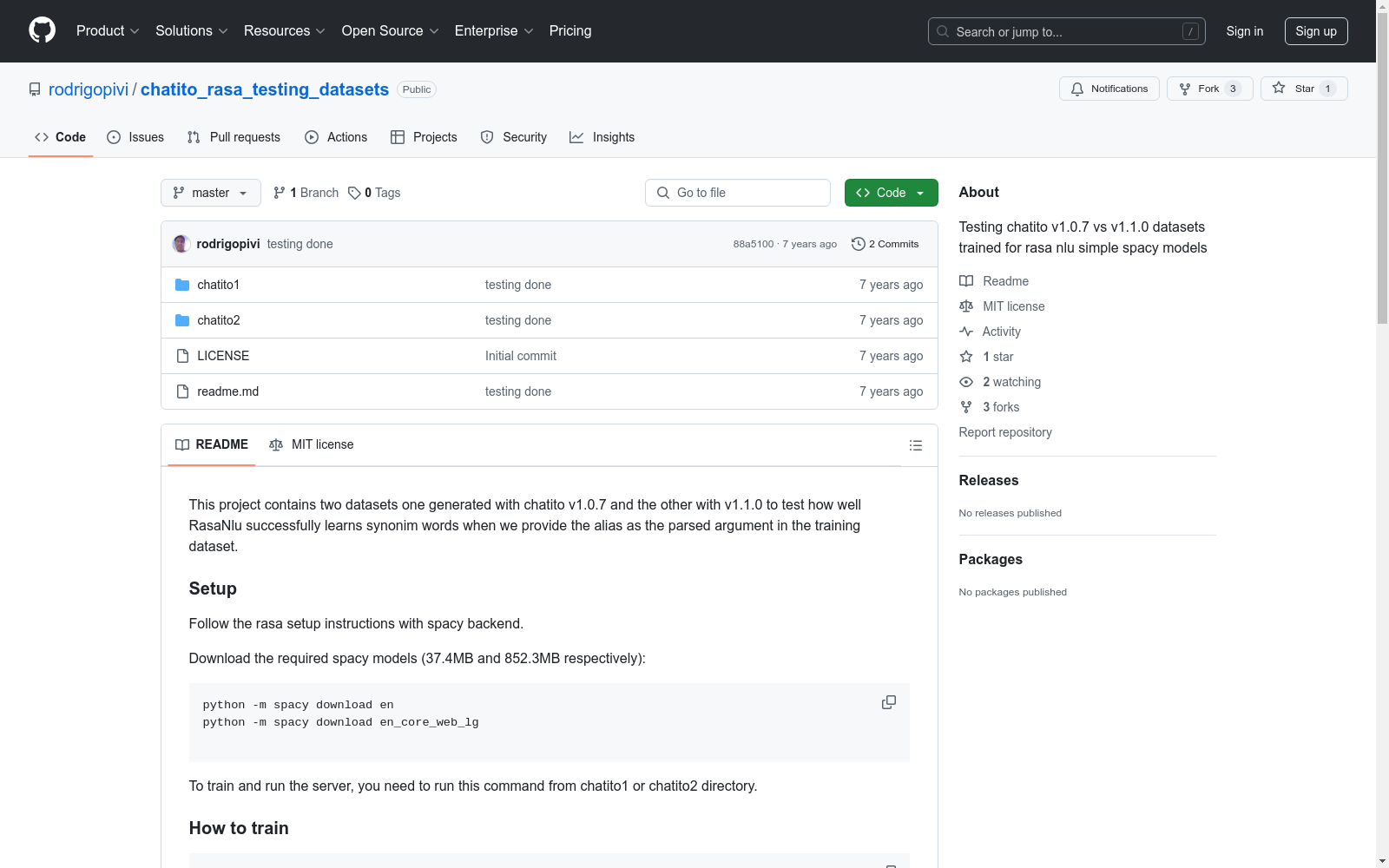Click the magnifier icon in Go to file
1389x868 pixels.
tap(663, 193)
